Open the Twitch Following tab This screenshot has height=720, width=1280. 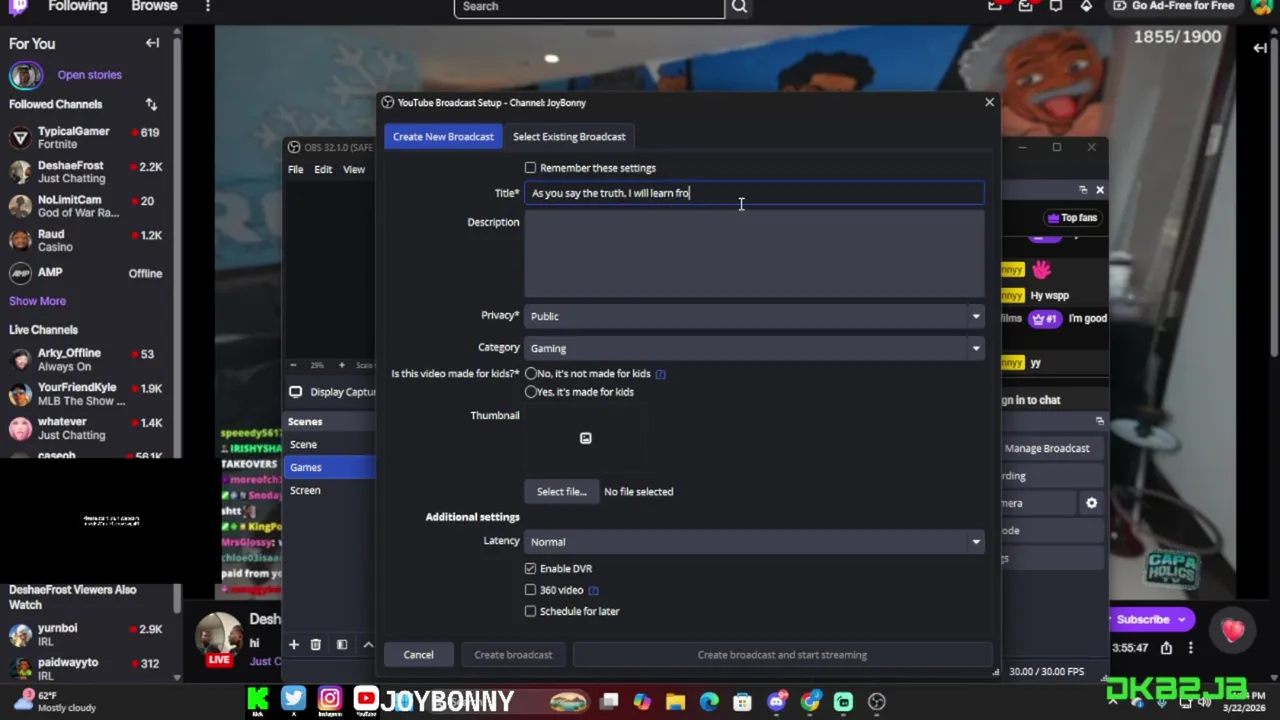[77, 6]
